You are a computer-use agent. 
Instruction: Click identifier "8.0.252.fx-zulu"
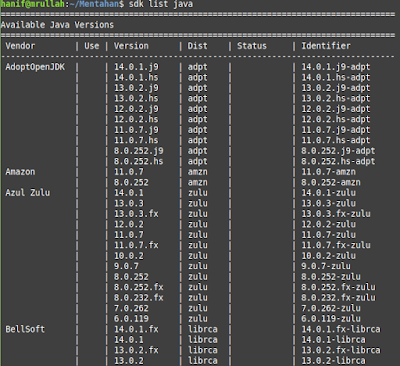338,287
